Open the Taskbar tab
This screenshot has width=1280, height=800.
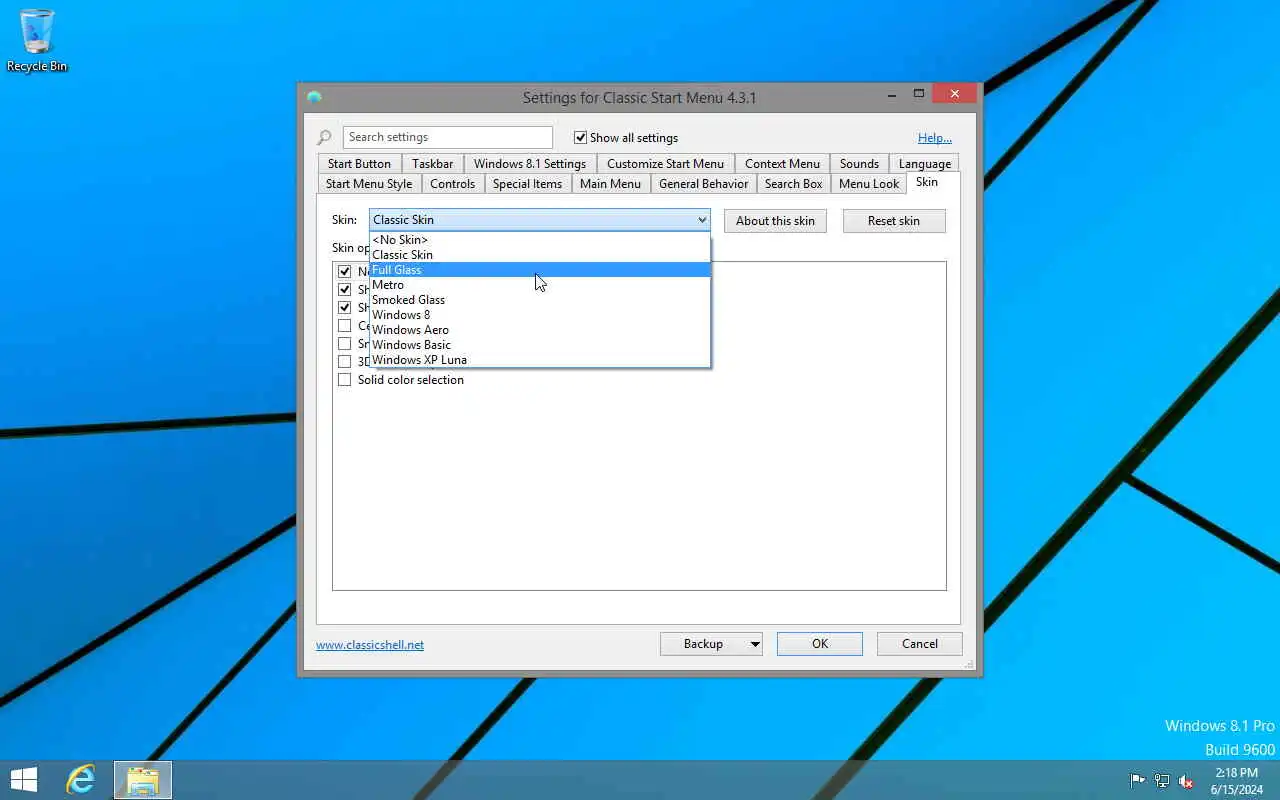[x=432, y=164]
